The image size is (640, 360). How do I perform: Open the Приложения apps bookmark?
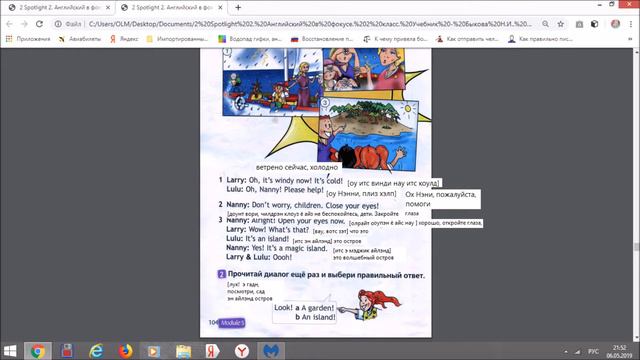(x=28, y=39)
